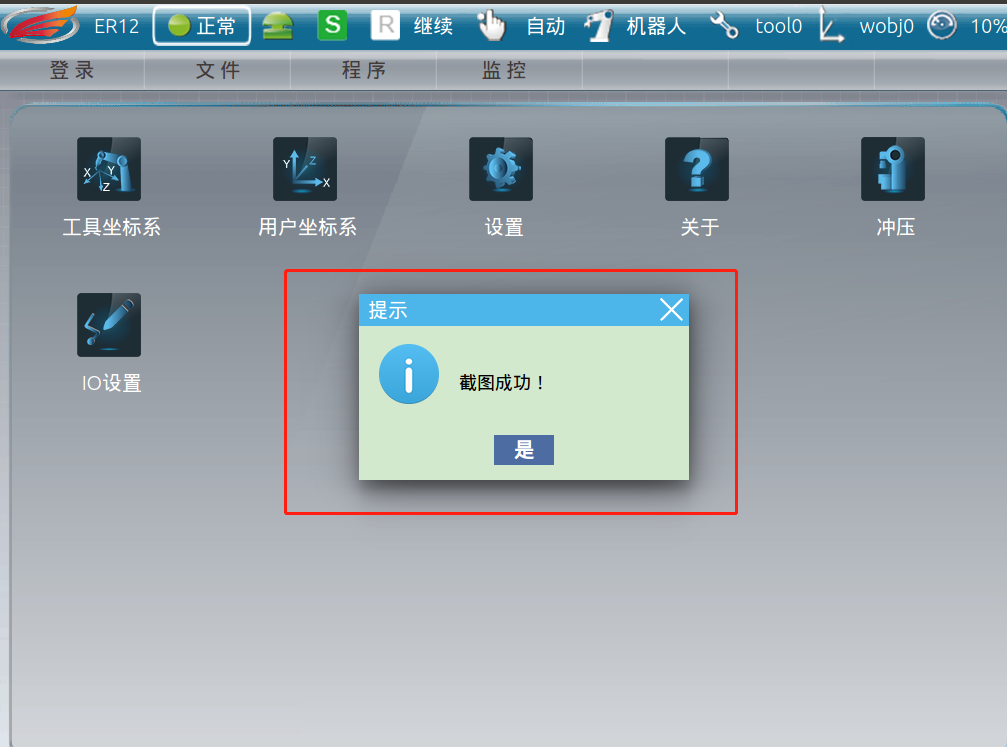
Task: Click the 10% speed gauge control
Action: click(967, 26)
